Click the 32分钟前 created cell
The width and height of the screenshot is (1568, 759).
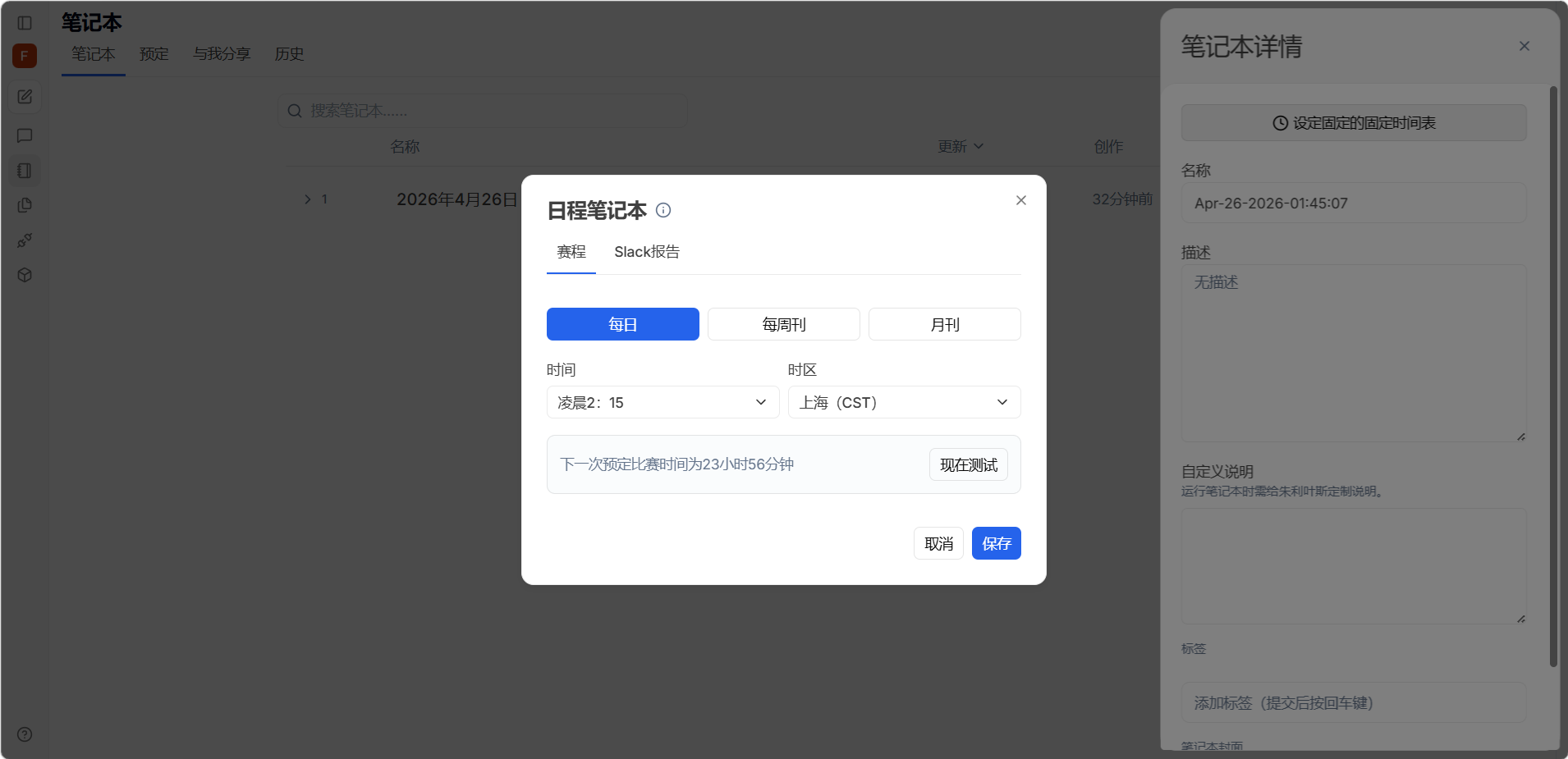pos(1122,199)
